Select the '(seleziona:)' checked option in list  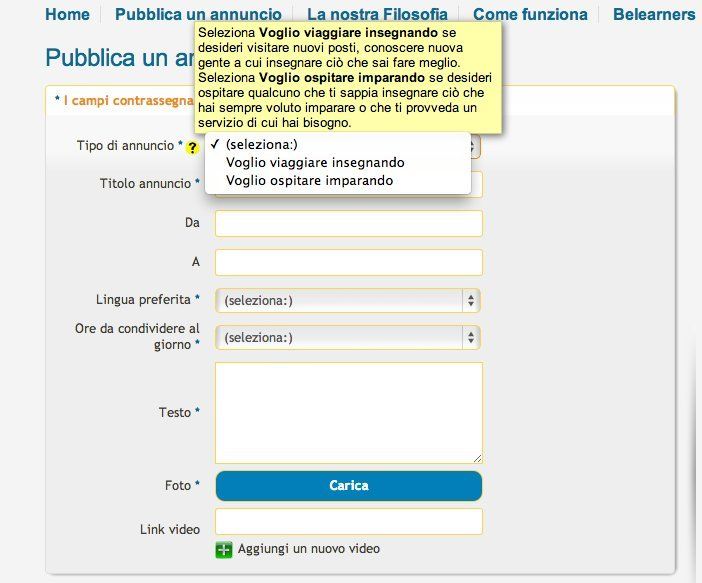261,144
